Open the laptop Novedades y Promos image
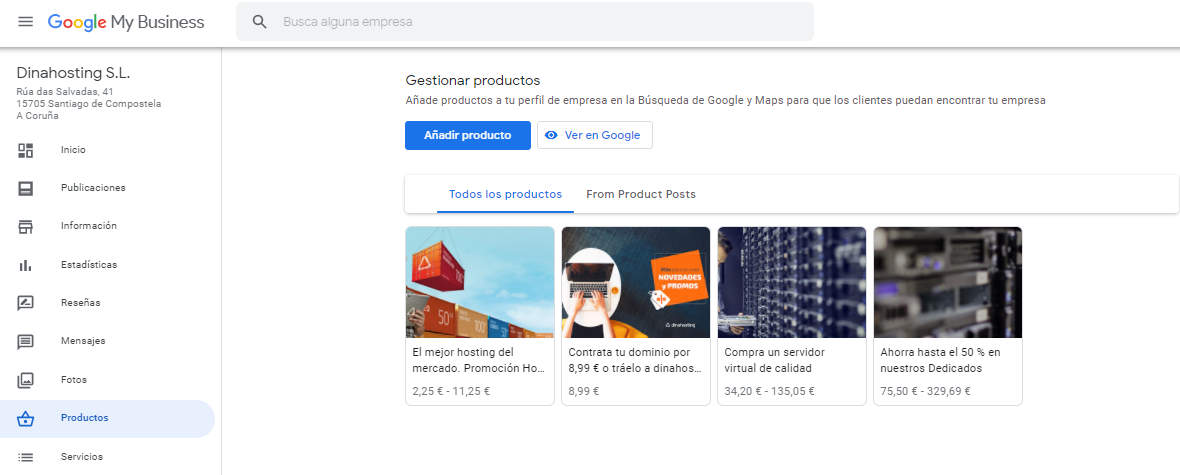The image size is (1180, 475). (x=636, y=282)
